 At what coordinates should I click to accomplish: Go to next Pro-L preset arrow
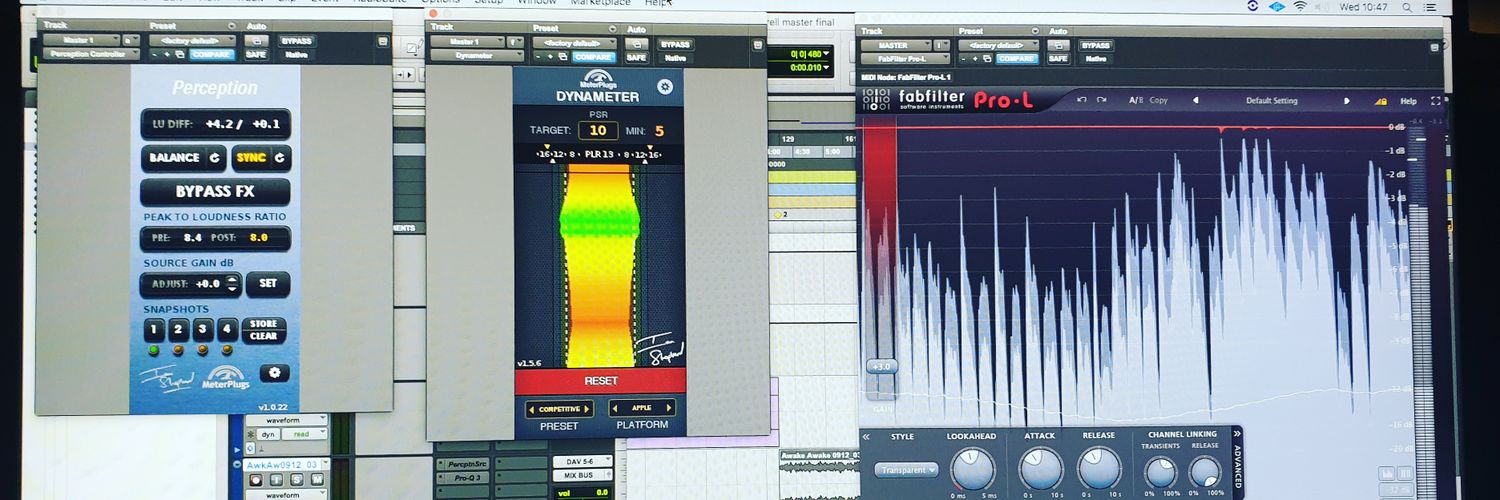click(1346, 100)
